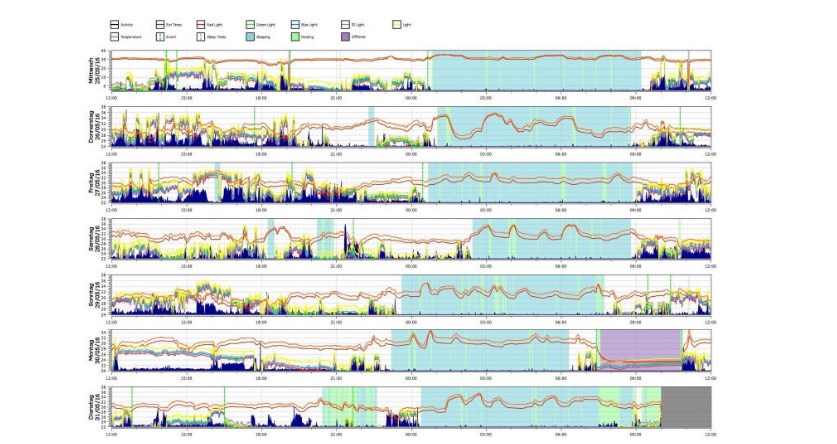Click the gray no-data block on Dienstag
This screenshot has width=837, height=444.
[x=686, y=407]
